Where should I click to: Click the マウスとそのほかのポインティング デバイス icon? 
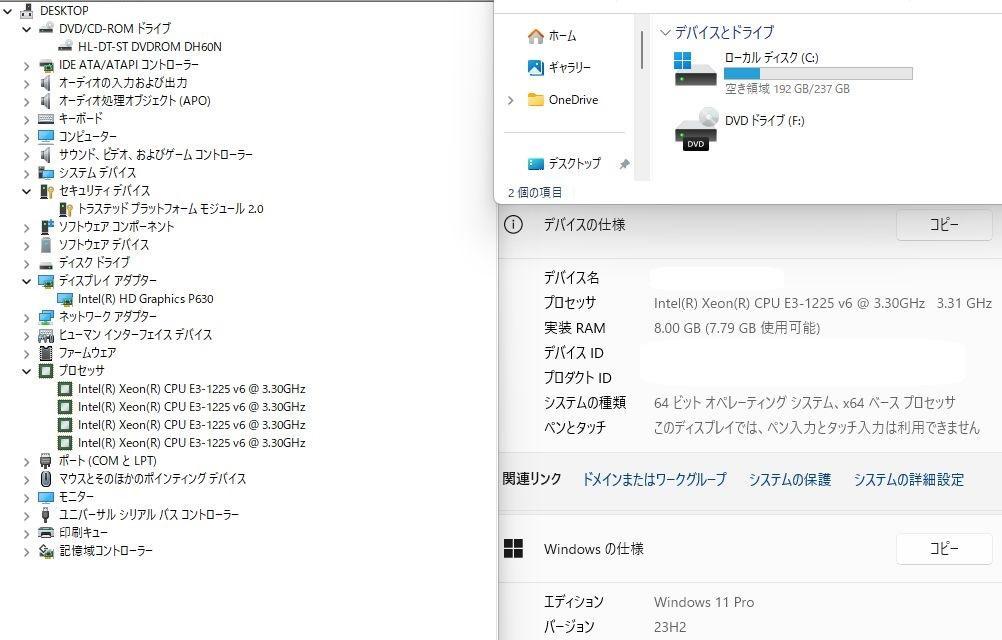[46, 478]
